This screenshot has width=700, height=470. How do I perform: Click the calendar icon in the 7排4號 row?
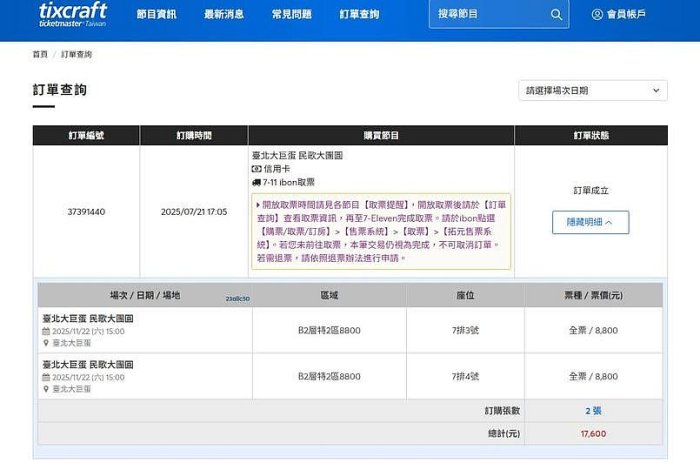pos(46,377)
